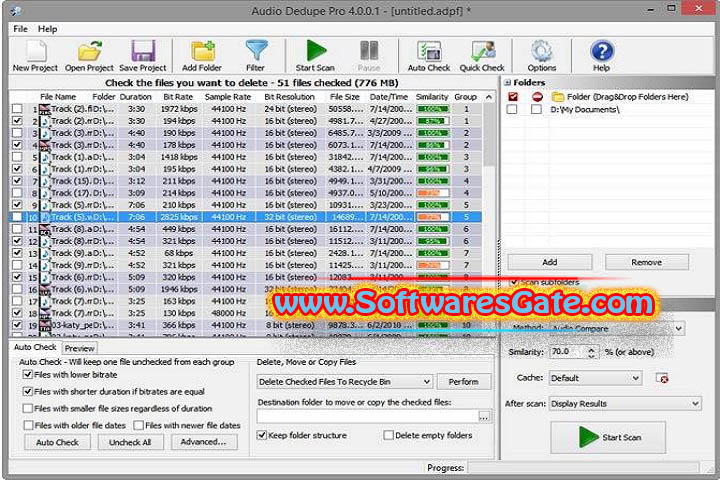The image size is (720, 480).
Task: Click the similarity bar of row 8 Track (17)
Action: tap(433, 193)
